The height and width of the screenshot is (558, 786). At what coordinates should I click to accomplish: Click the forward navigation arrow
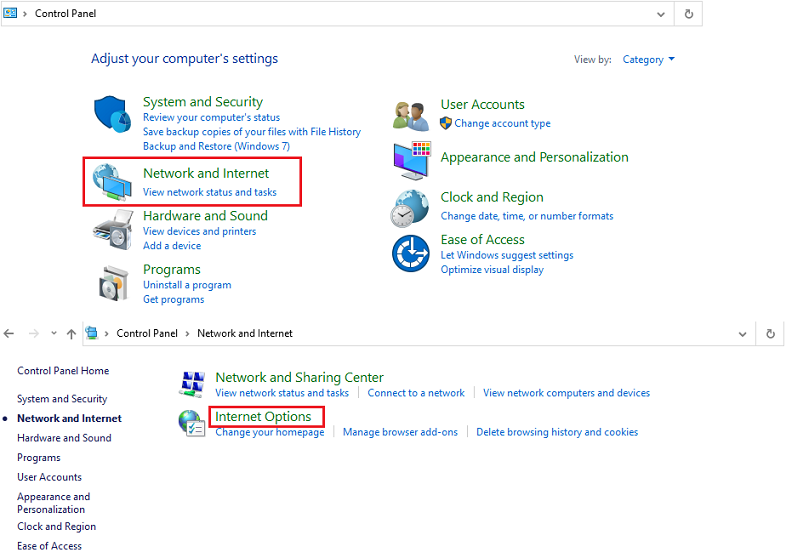[x=34, y=333]
